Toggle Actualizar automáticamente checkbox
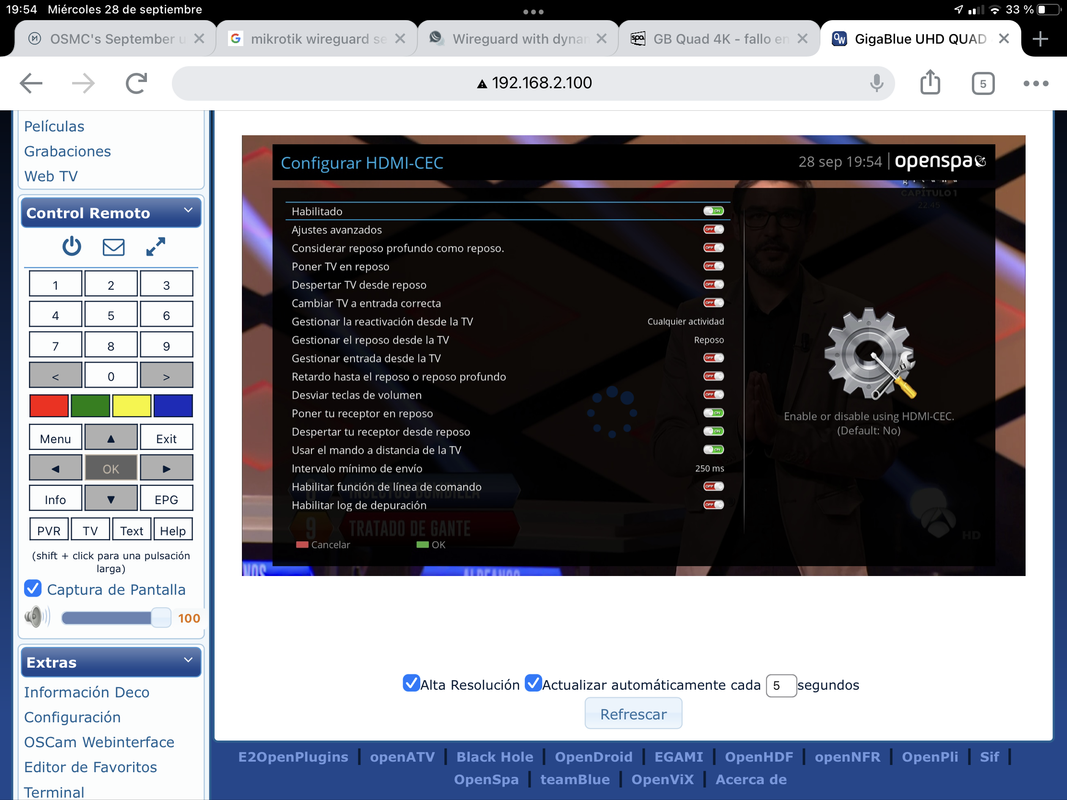This screenshot has width=1067, height=800. click(533, 683)
